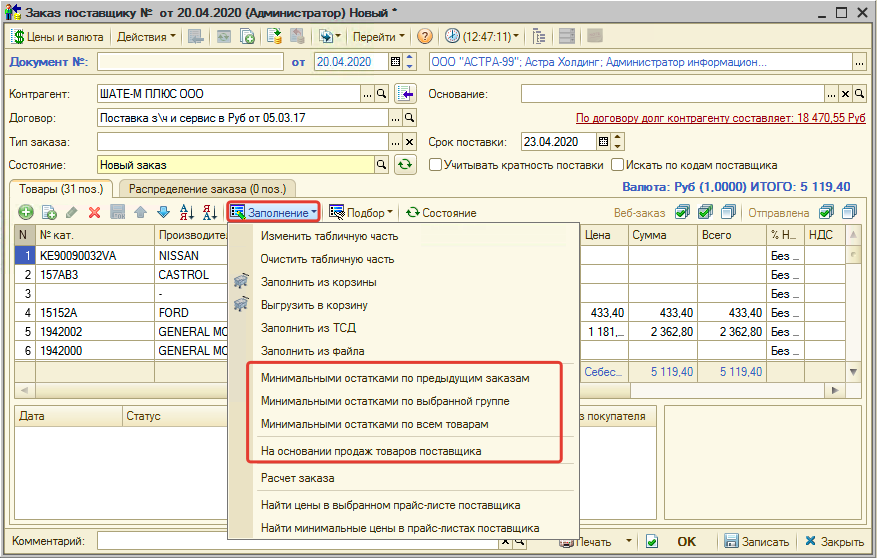Click the copy document icon with green plus
This screenshot has width=877, height=558.
247,37
